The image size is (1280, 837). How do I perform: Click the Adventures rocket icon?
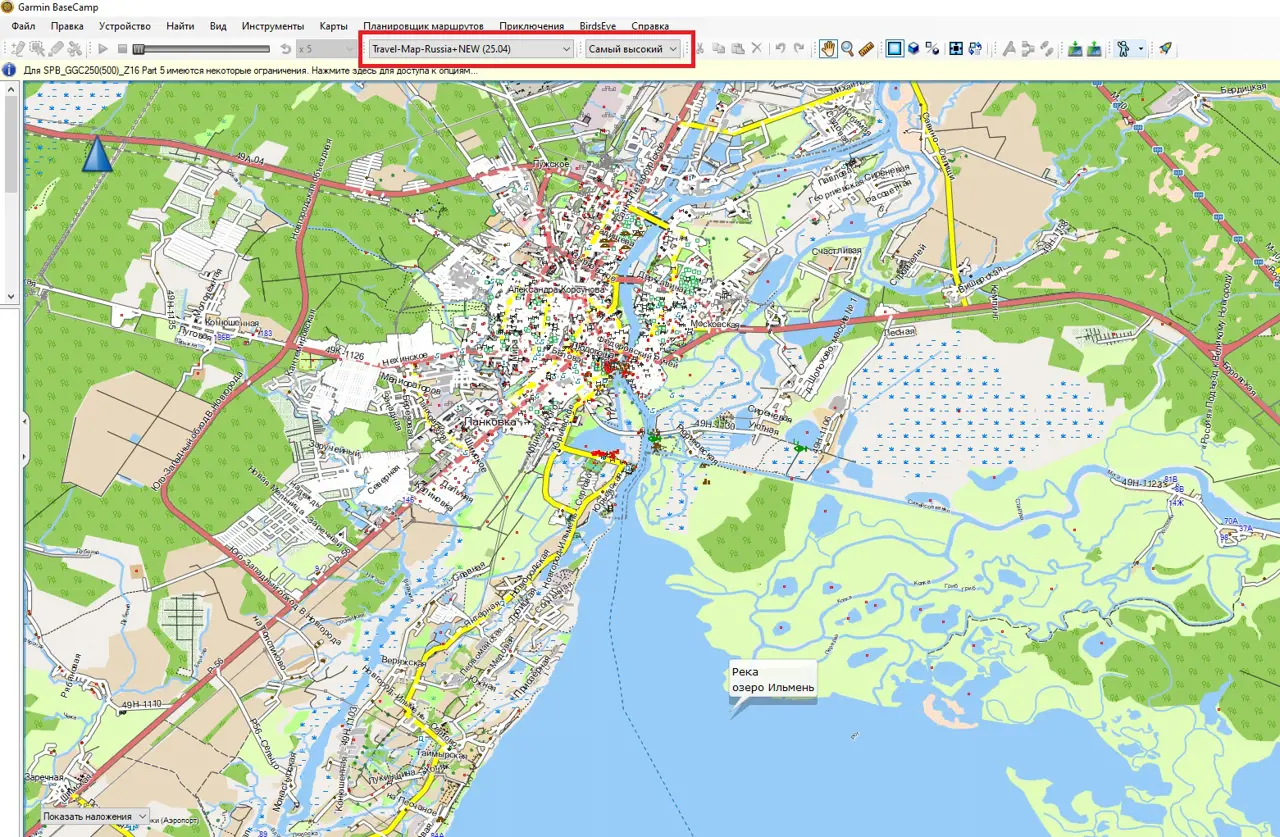1165,48
